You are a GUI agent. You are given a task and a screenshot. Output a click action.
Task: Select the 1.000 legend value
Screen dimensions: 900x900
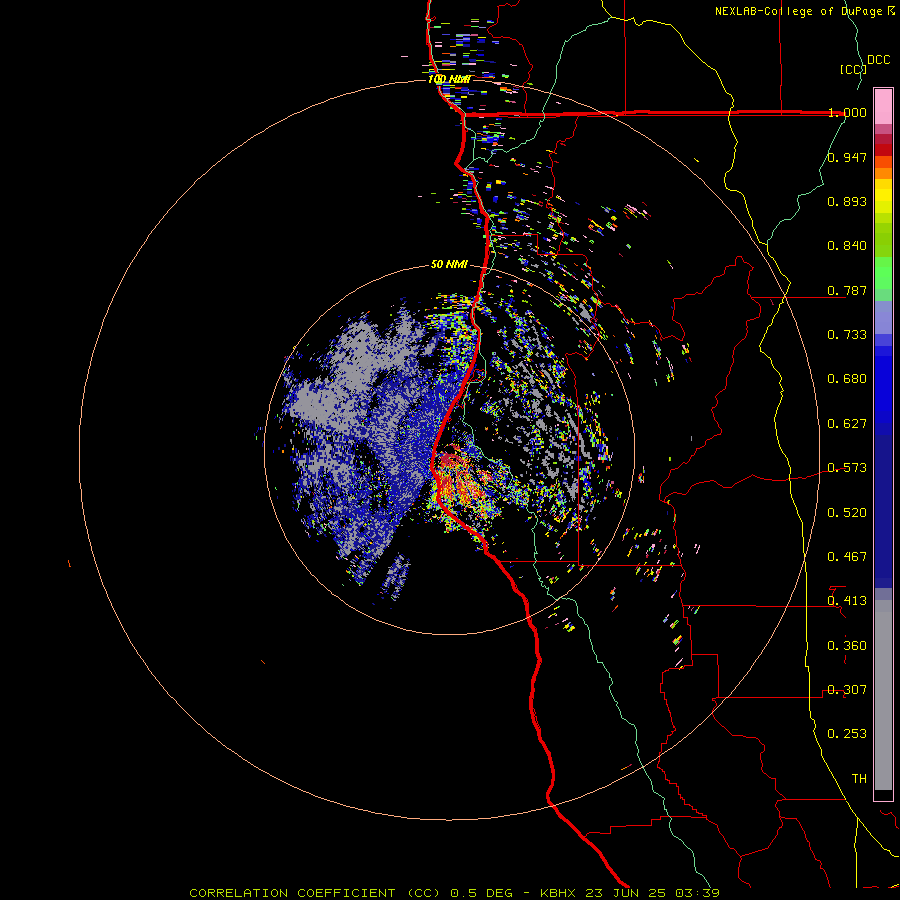[x=847, y=112]
